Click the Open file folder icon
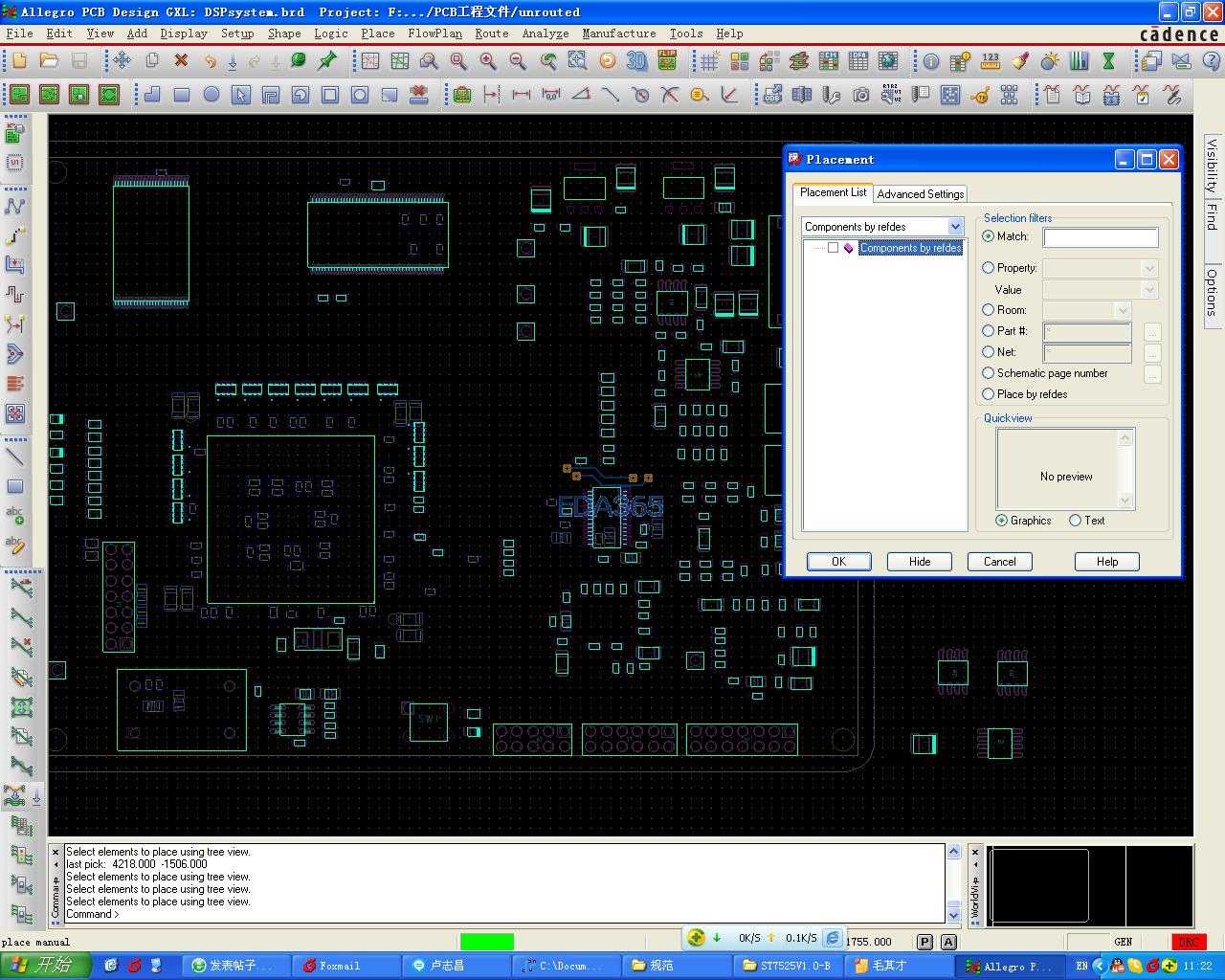Screen dimensions: 1225x980 [49, 61]
